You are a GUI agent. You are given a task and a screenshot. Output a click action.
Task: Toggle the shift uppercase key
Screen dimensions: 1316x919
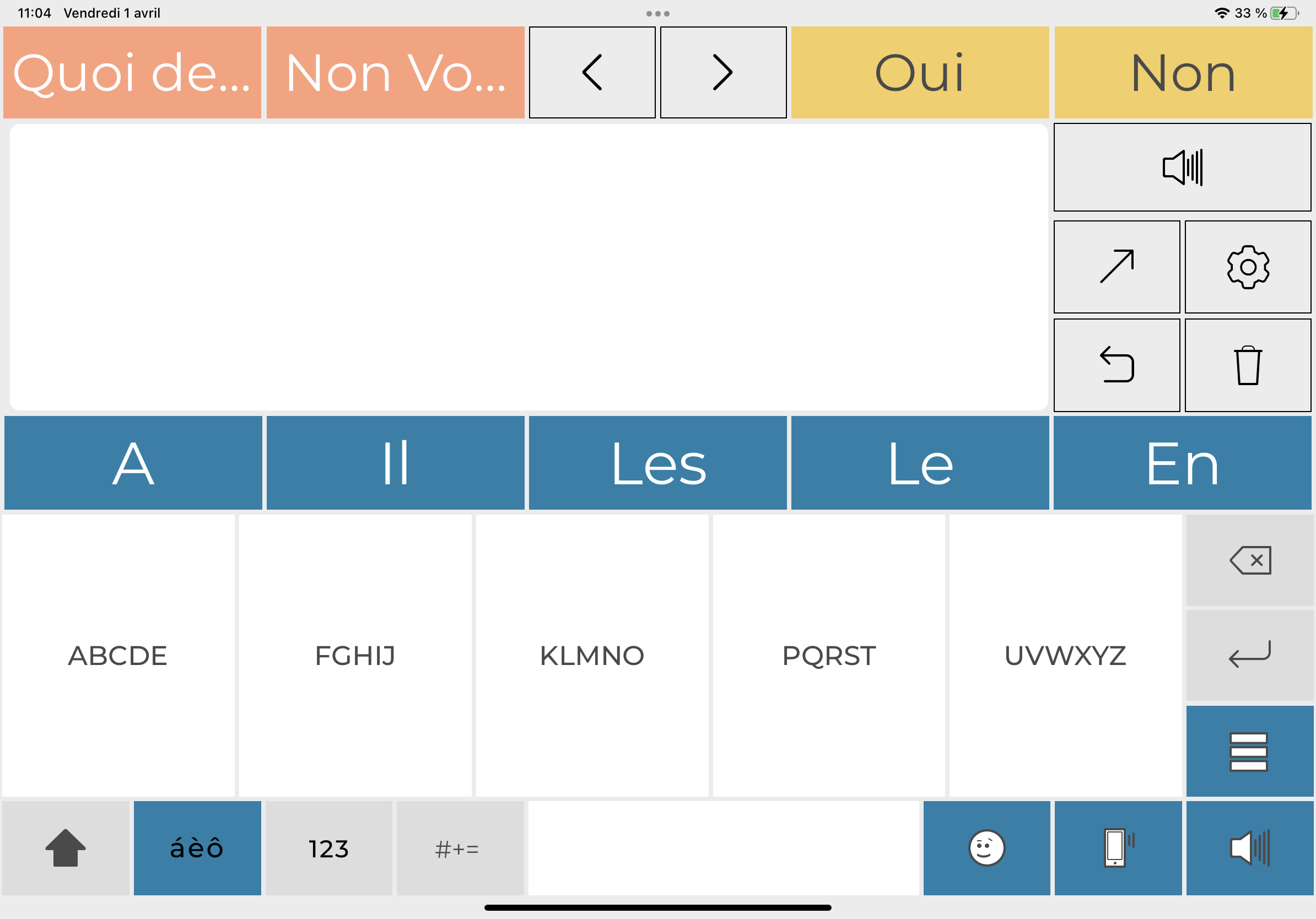click(x=66, y=848)
